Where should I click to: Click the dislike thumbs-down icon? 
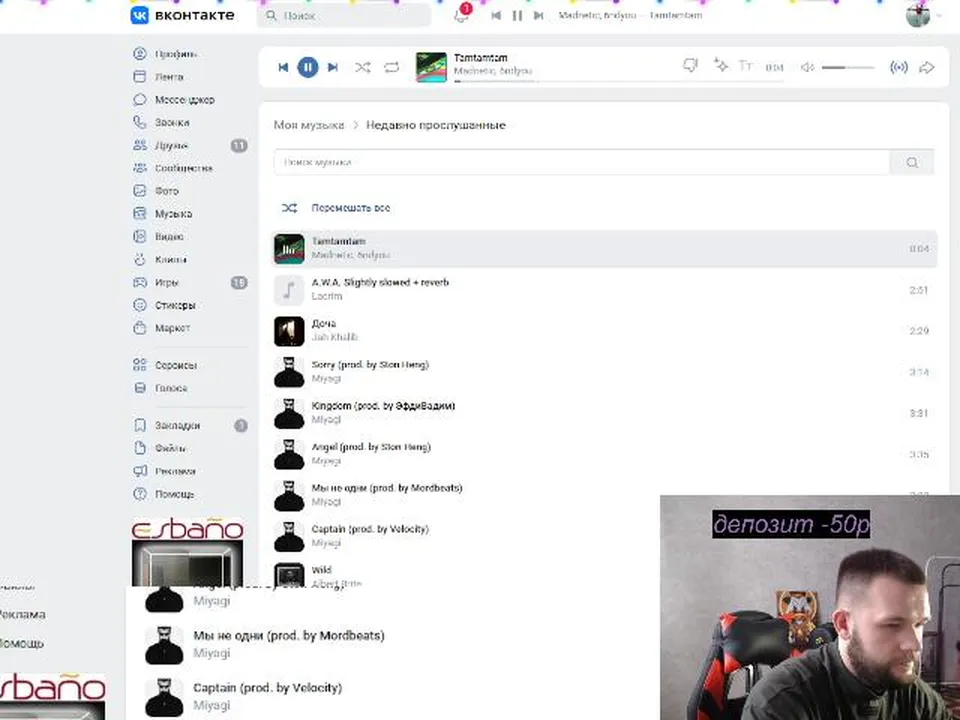click(690, 66)
